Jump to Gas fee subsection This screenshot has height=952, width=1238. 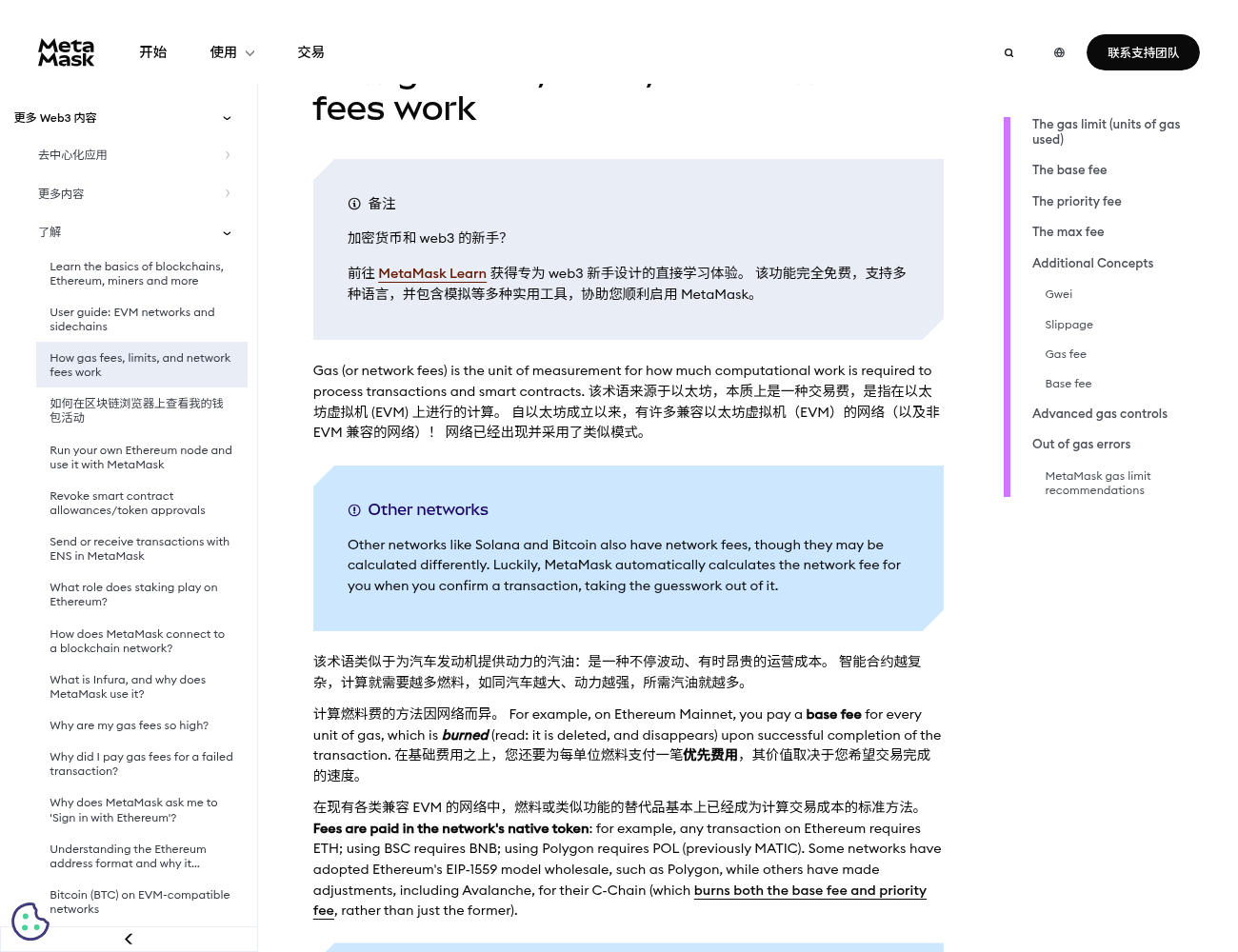[1066, 354]
